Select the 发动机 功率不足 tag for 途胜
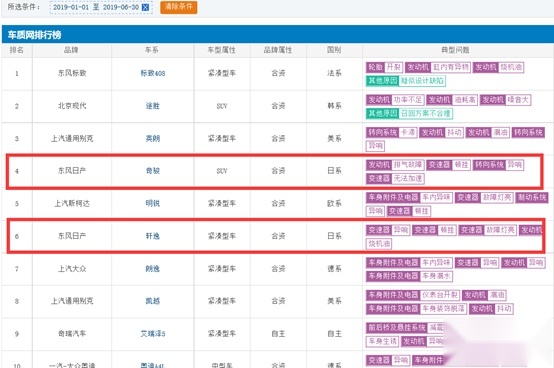The width and height of the screenshot is (554, 368). coord(395,100)
